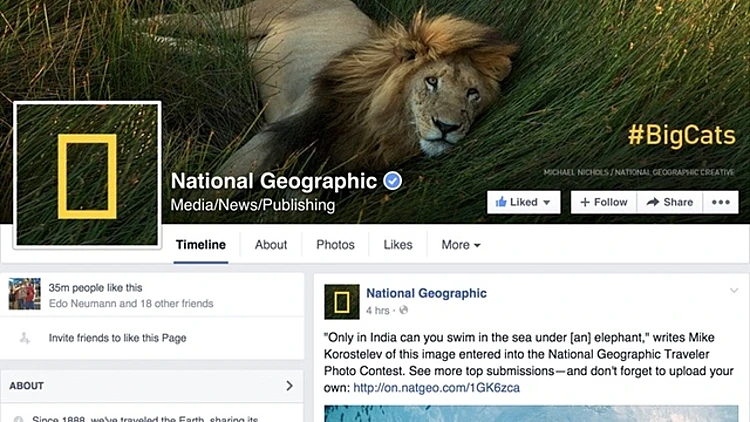Select the Likes tab
The image size is (750, 422).
(398, 245)
